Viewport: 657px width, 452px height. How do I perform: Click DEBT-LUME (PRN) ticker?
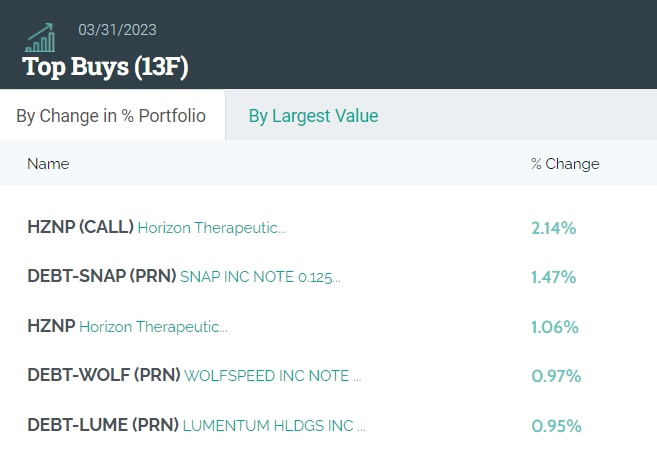(x=102, y=425)
